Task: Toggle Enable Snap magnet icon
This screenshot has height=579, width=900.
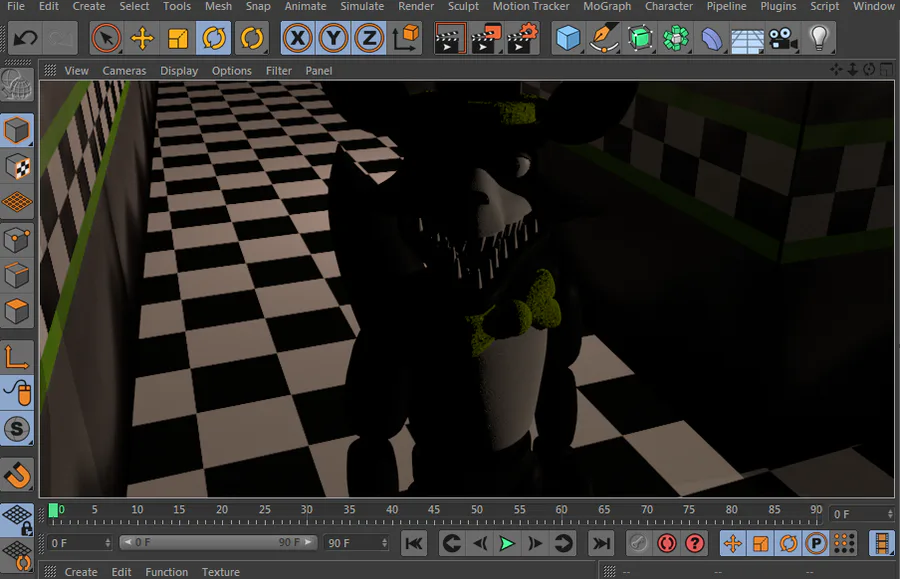Action: [x=17, y=475]
